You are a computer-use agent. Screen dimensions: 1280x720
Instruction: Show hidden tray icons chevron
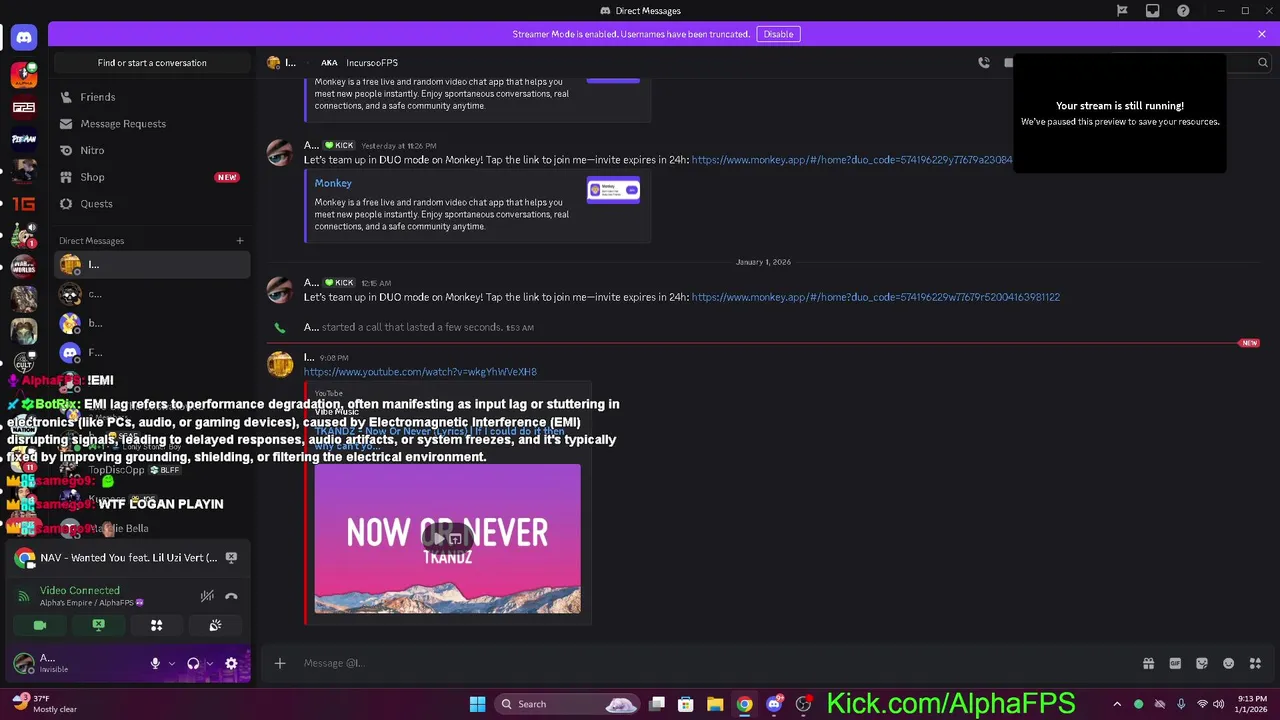coord(1117,704)
